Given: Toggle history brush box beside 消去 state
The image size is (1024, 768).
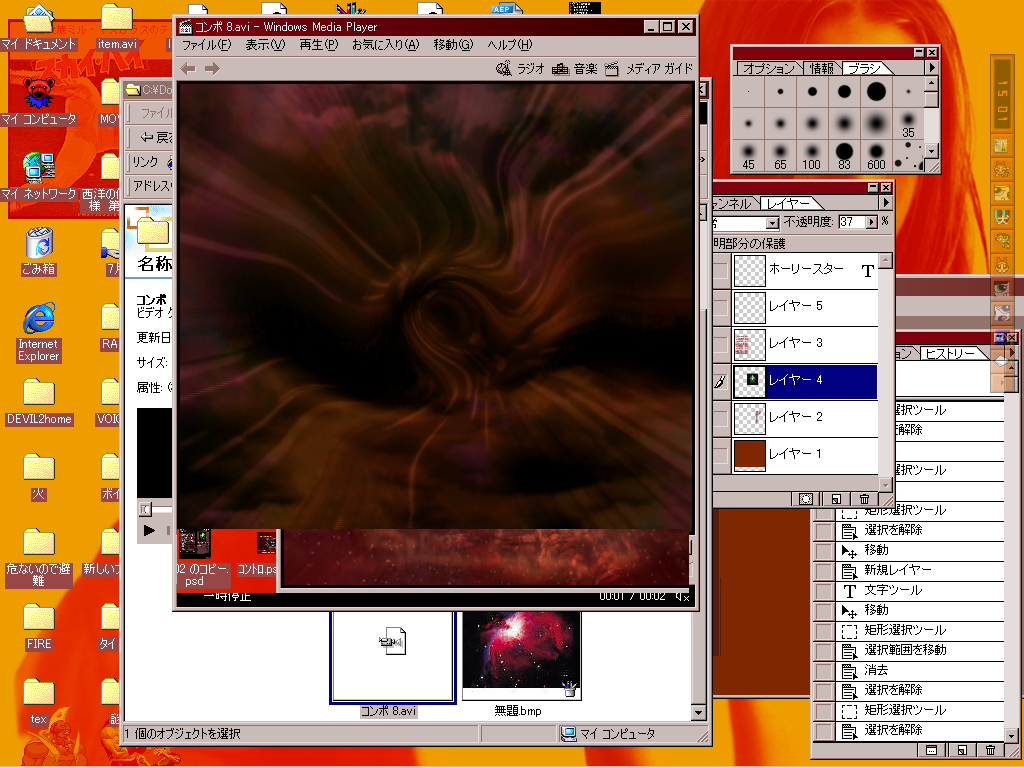Looking at the screenshot, I should 824,671.
